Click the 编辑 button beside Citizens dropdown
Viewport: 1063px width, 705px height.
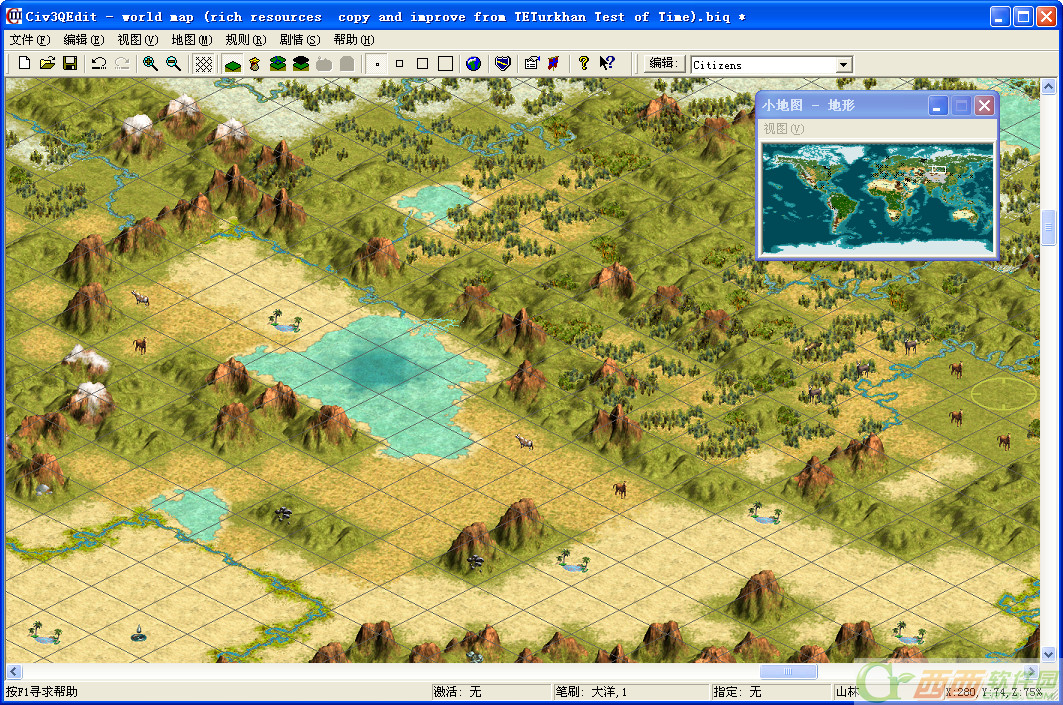click(663, 63)
